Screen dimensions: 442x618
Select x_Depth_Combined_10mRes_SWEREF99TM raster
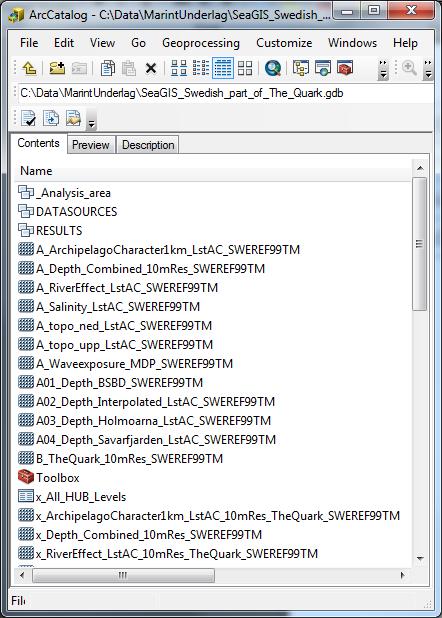[x=140, y=534]
